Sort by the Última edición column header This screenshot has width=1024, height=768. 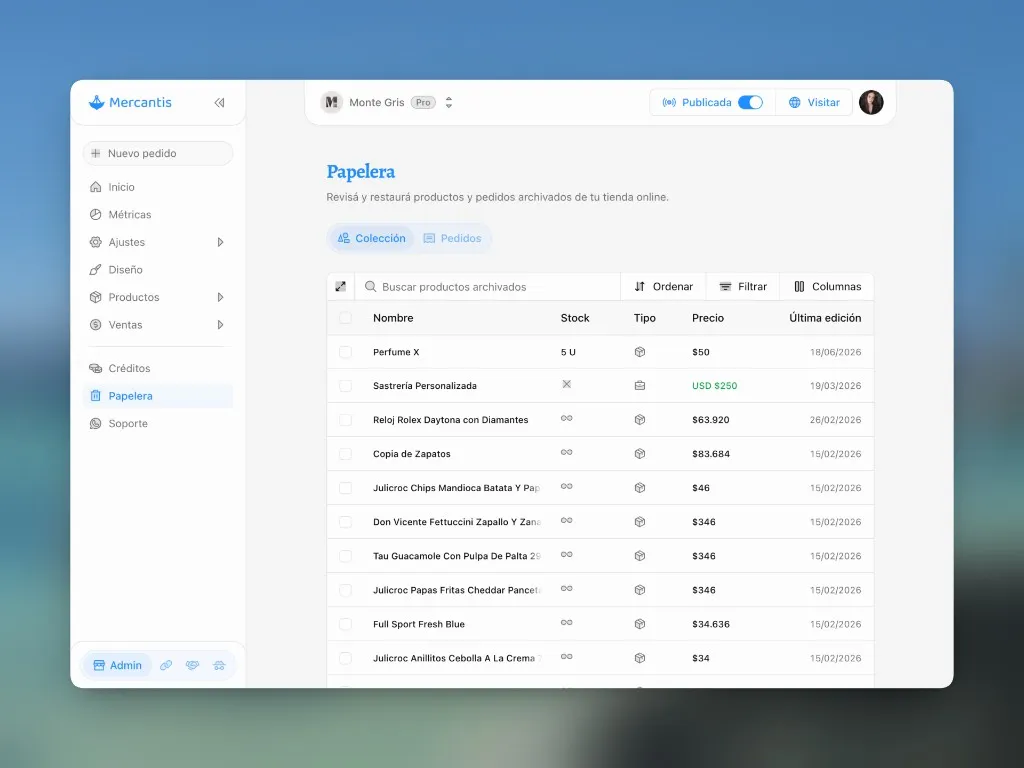tap(825, 318)
